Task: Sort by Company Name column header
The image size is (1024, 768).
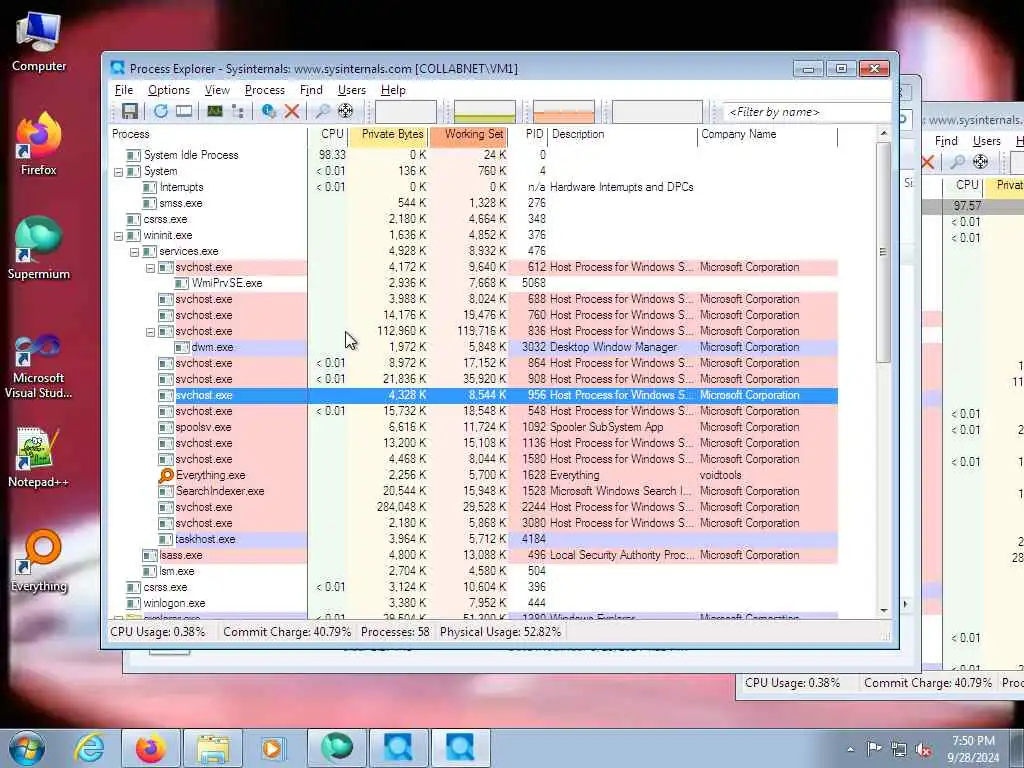Action: click(x=767, y=135)
